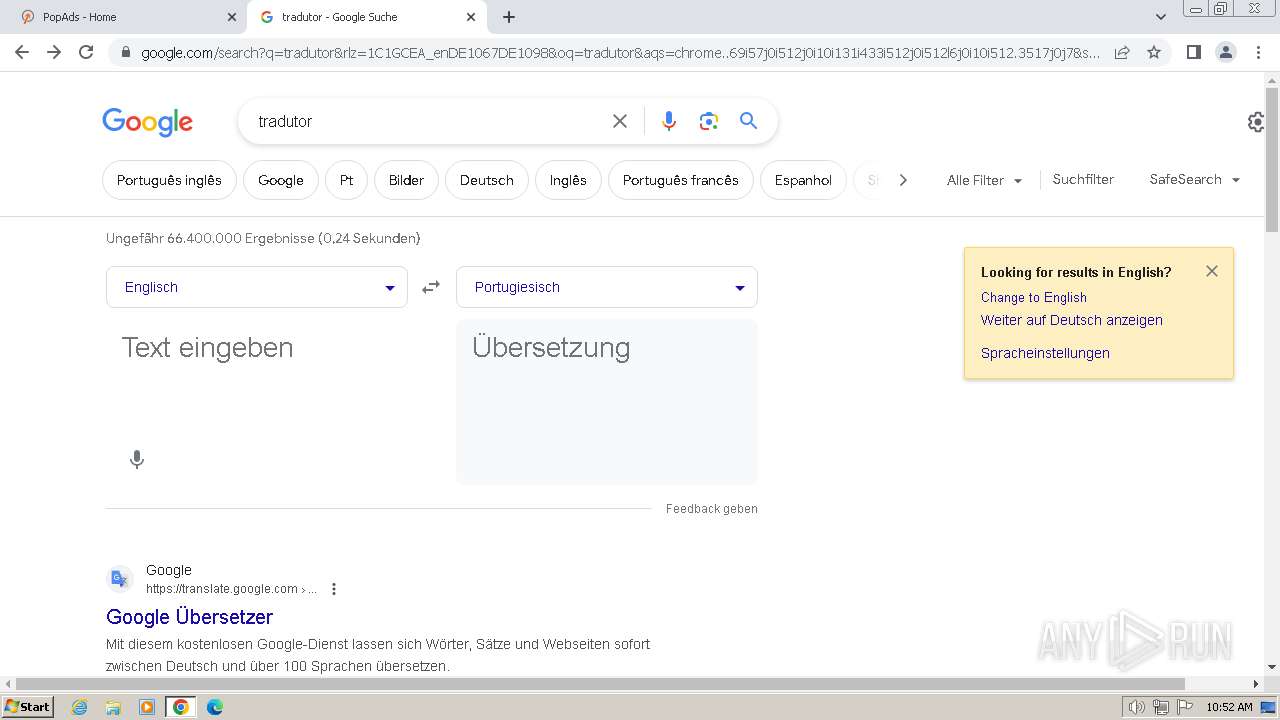Open File Explorer from the taskbar
This screenshot has height=720, width=1280.
pyautogui.click(x=113, y=707)
